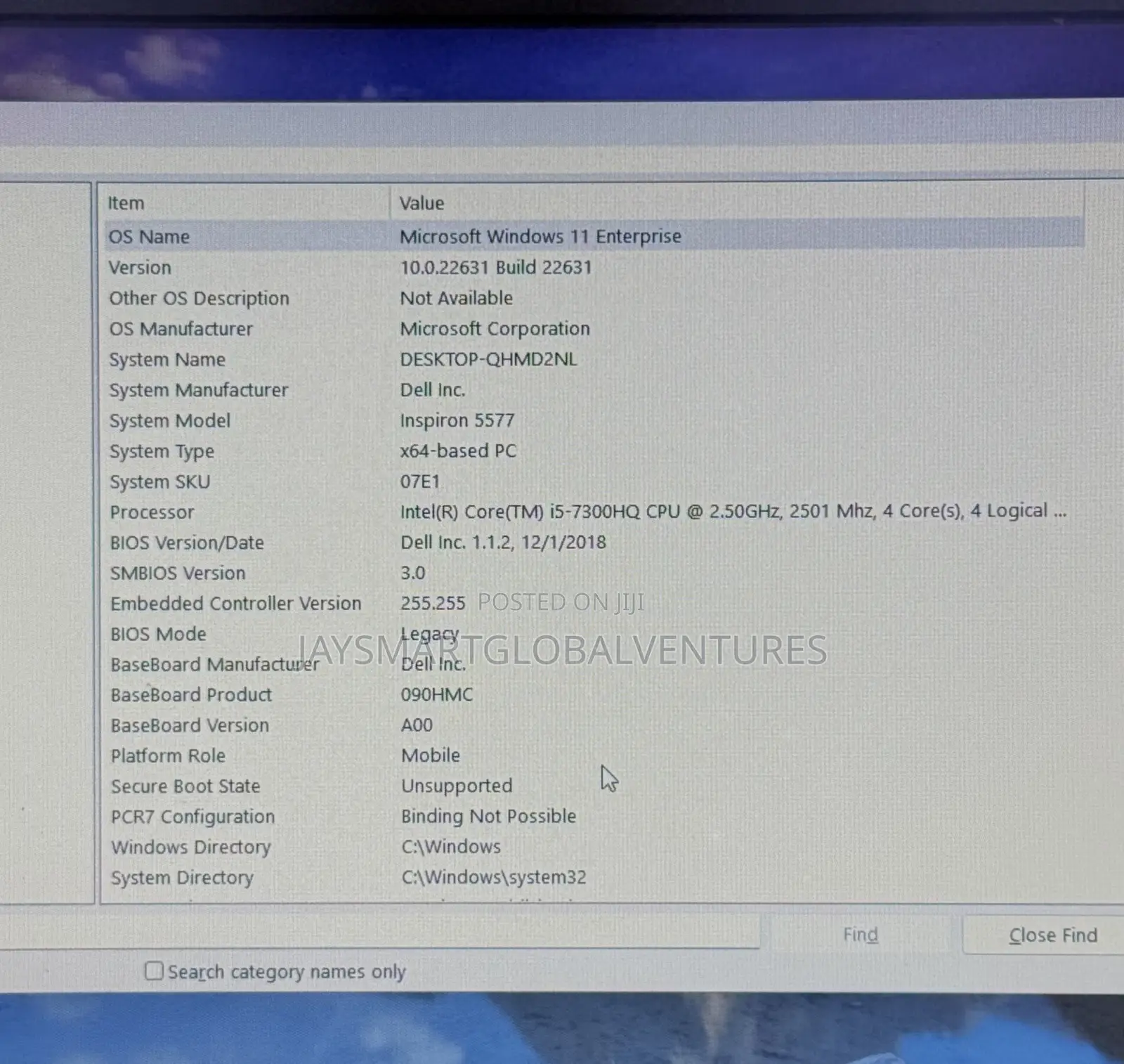
Task: Click the value 10.0.22631 Build 22631
Action: pyautogui.click(x=496, y=267)
